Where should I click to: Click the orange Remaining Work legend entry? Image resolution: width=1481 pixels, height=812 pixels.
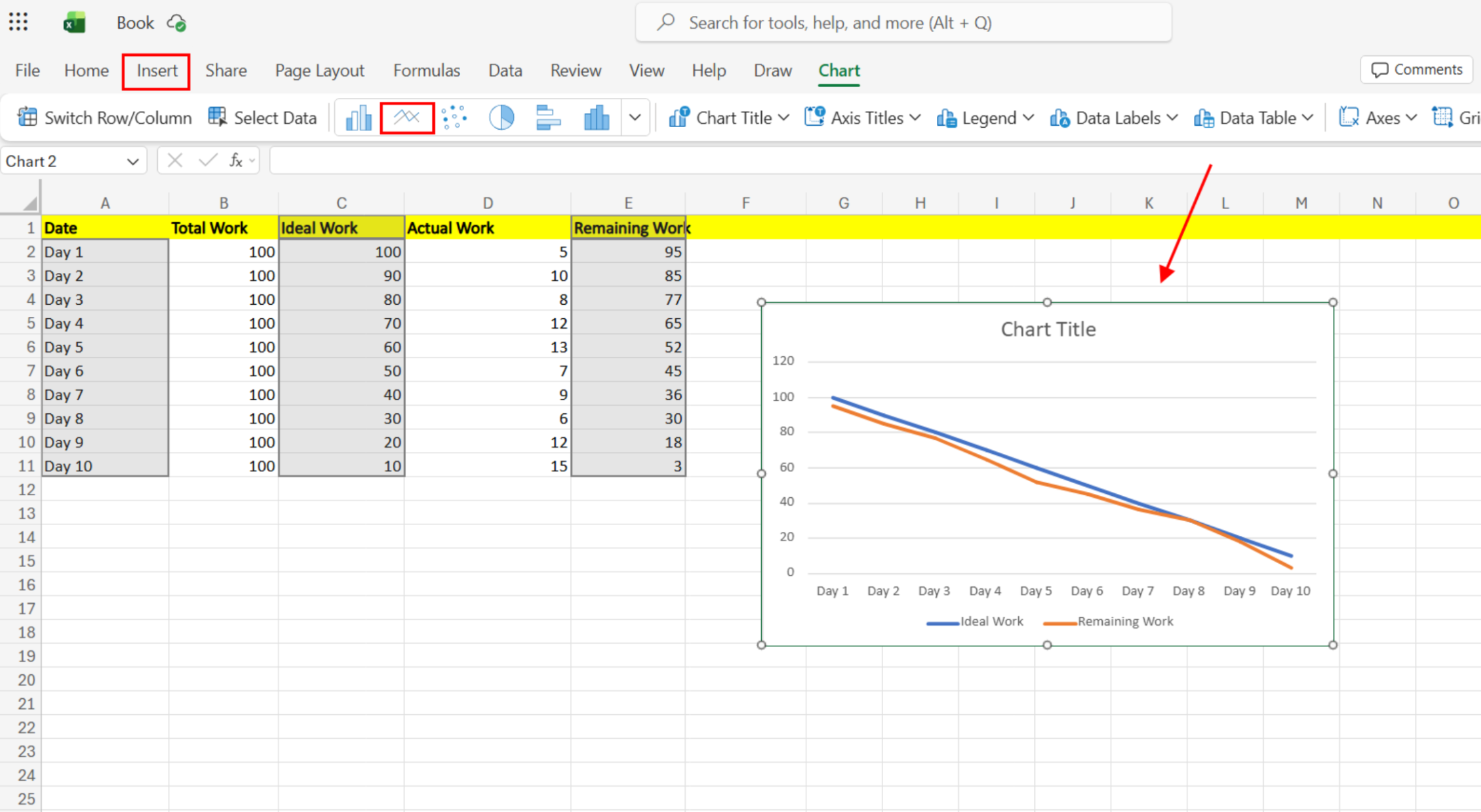point(1109,622)
